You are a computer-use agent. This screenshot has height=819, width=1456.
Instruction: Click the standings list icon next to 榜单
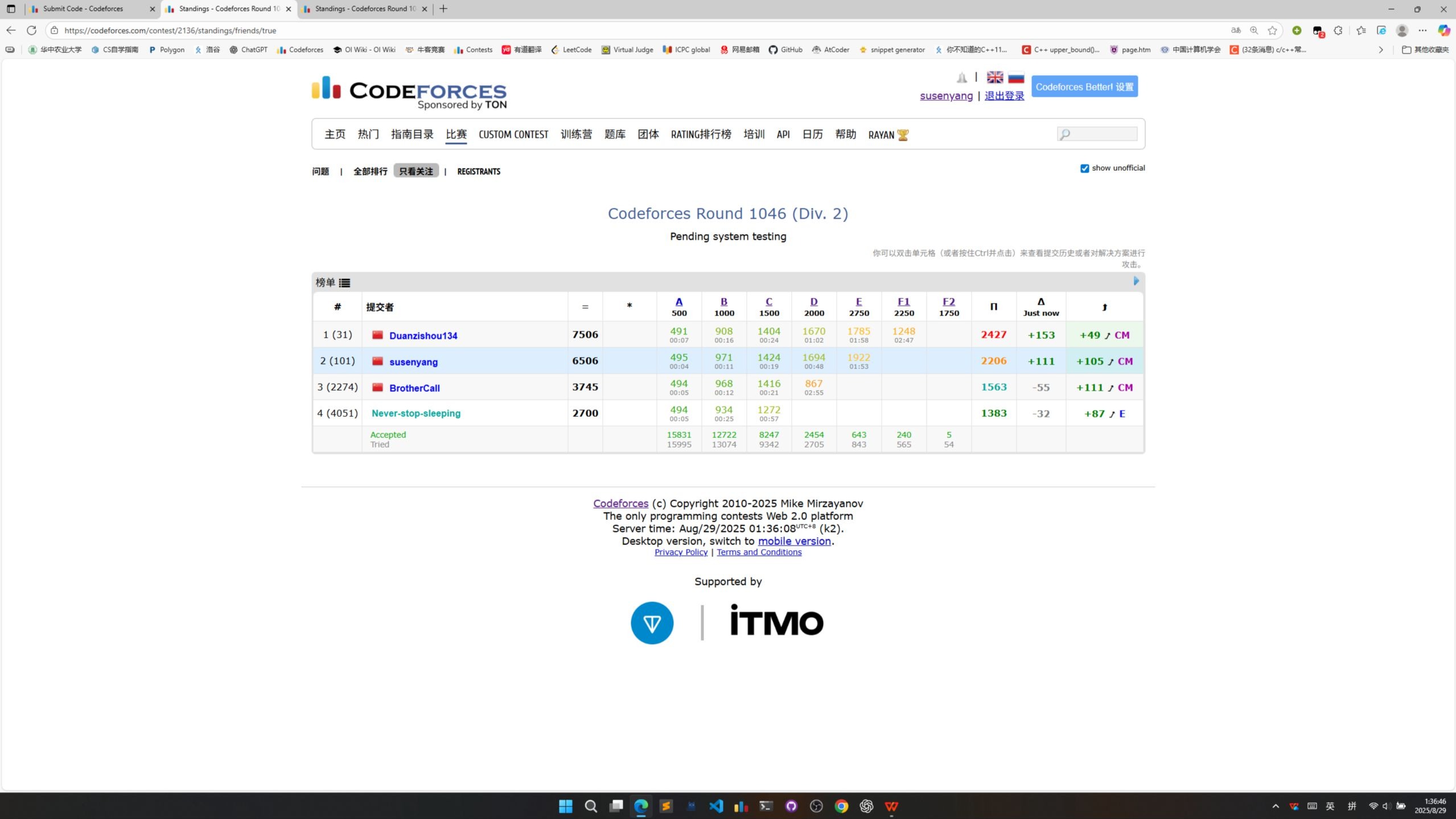[344, 282]
